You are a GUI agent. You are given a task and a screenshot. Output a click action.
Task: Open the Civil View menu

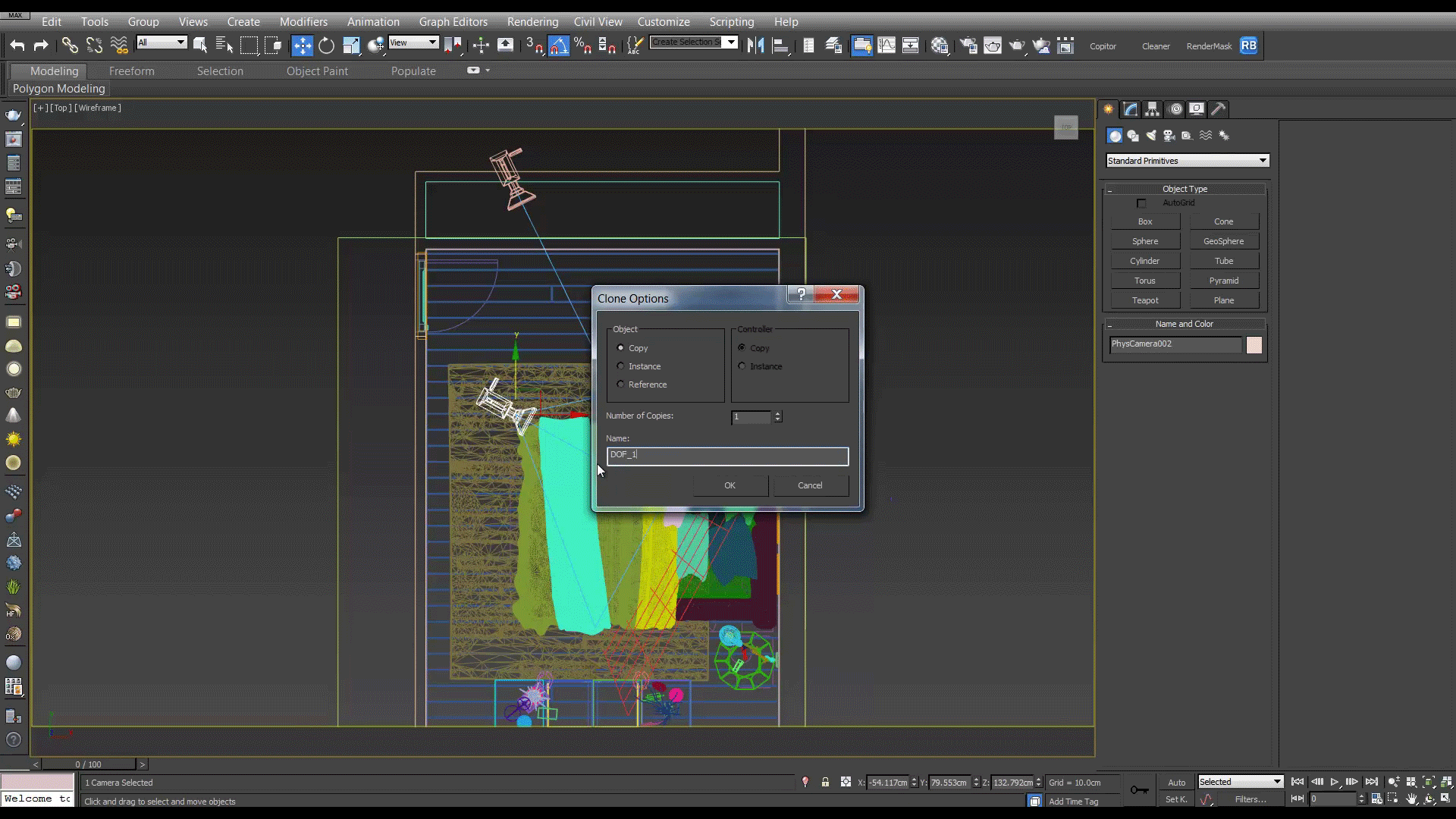click(x=598, y=21)
